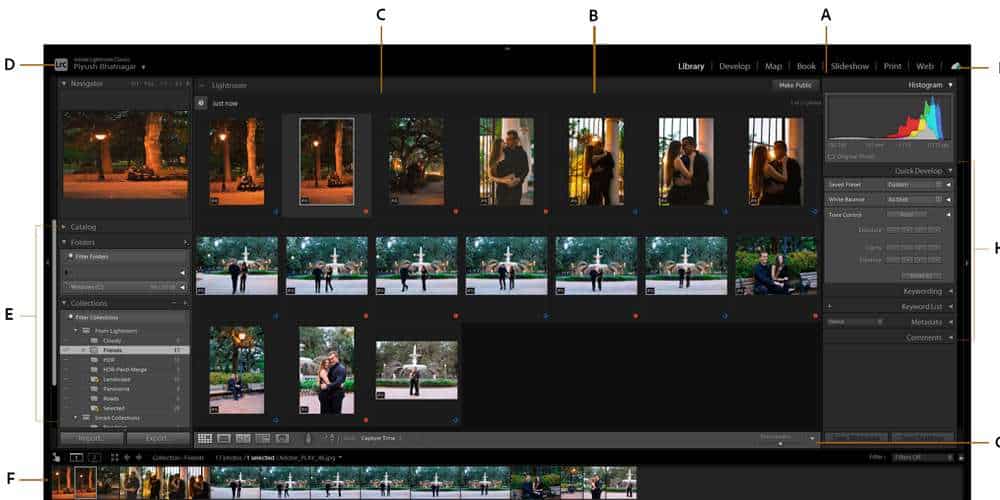Switch to Compare view in toolbar
This screenshot has height=500, width=1000.
(x=243, y=438)
